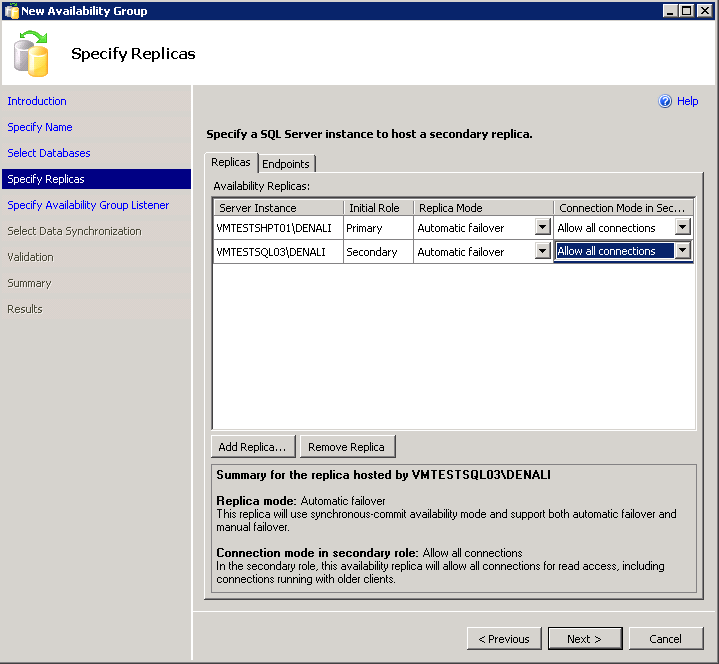The width and height of the screenshot is (719, 664).
Task: Open Replica Mode dropdown for VMTESTSQL03\DENALI
Action: 542,252
